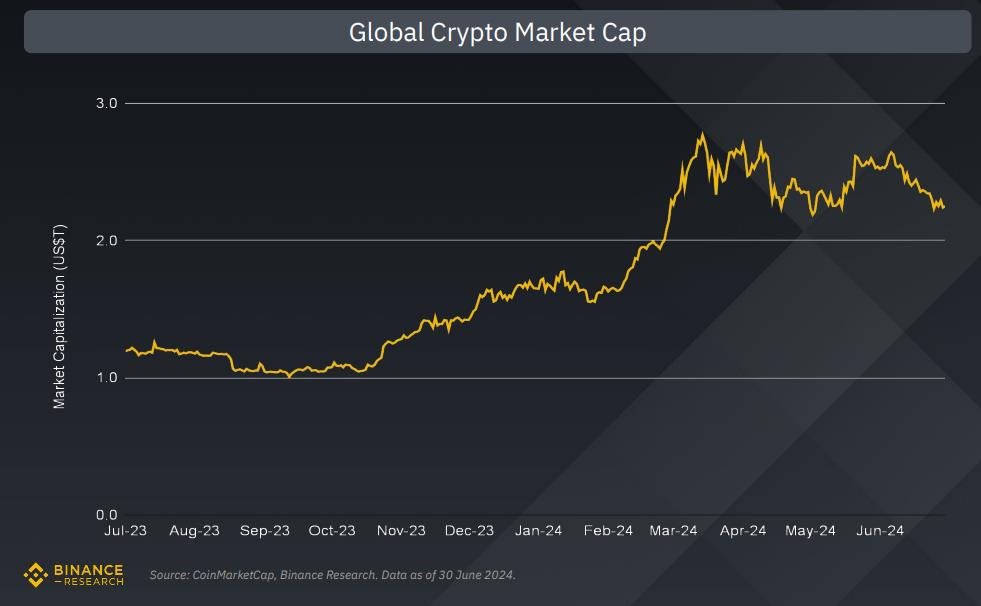Select the Nov-23 x-axis label
The width and height of the screenshot is (981, 606).
[x=401, y=531]
